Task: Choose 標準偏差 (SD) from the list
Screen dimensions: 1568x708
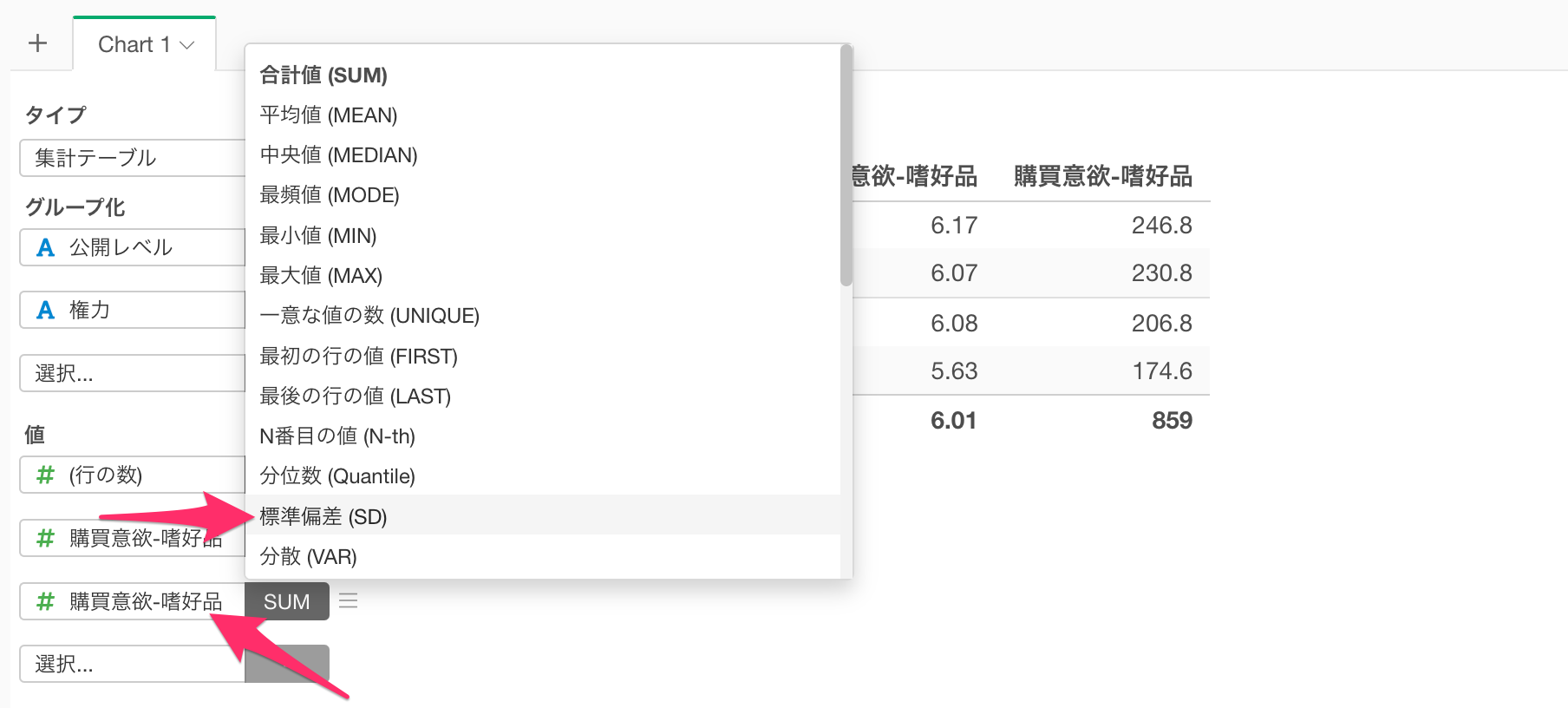Action: pyautogui.click(x=543, y=516)
